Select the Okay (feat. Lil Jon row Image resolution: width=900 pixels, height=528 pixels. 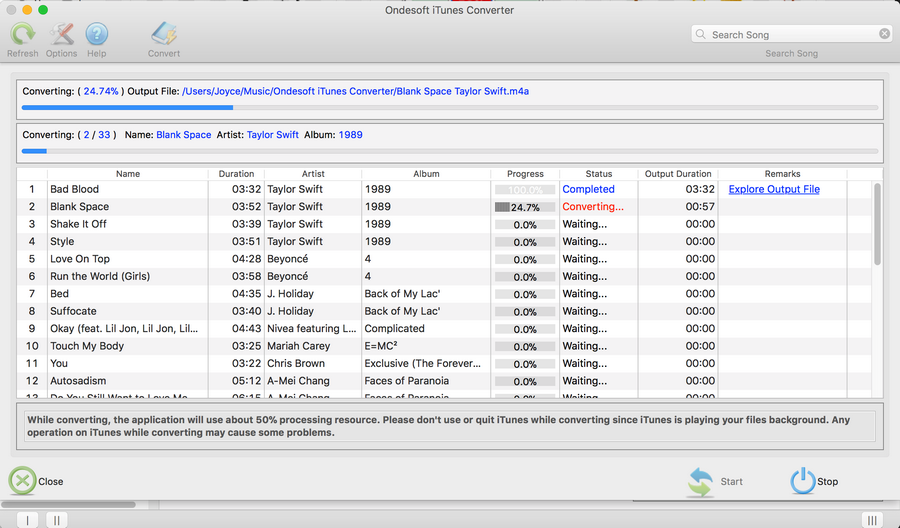444,328
